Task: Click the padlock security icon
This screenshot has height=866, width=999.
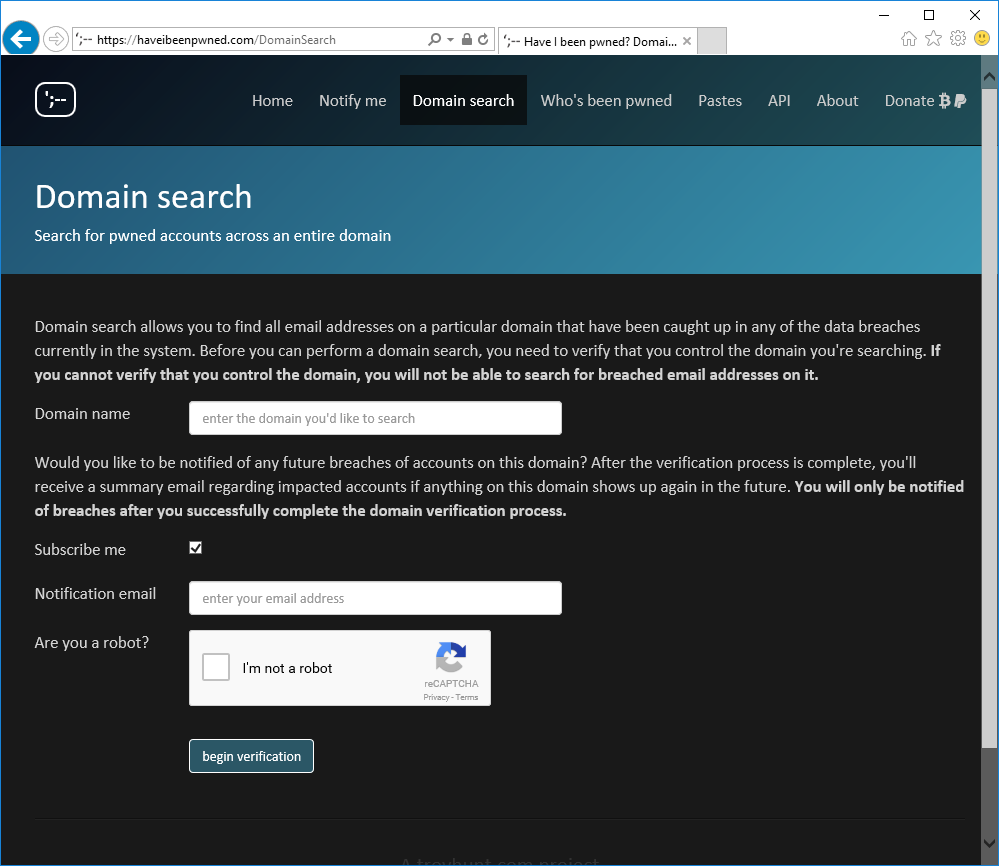Action: tap(467, 40)
